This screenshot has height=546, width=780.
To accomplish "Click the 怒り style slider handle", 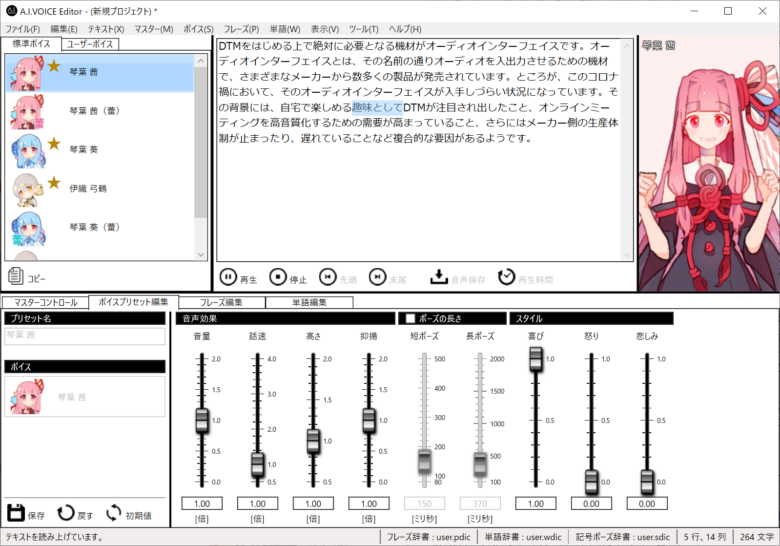I will 591,481.
